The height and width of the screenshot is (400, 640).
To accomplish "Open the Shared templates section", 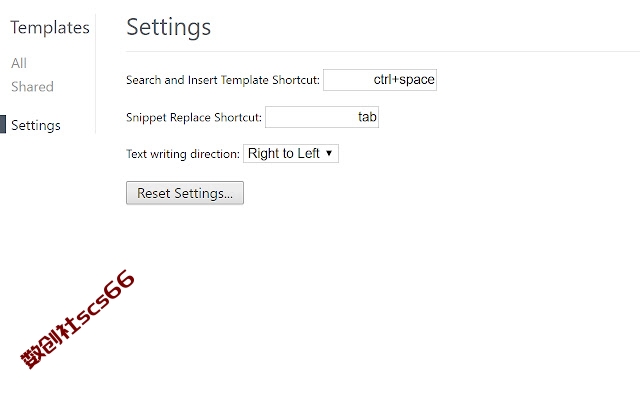I will pyautogui.click(x=32, y=87).
